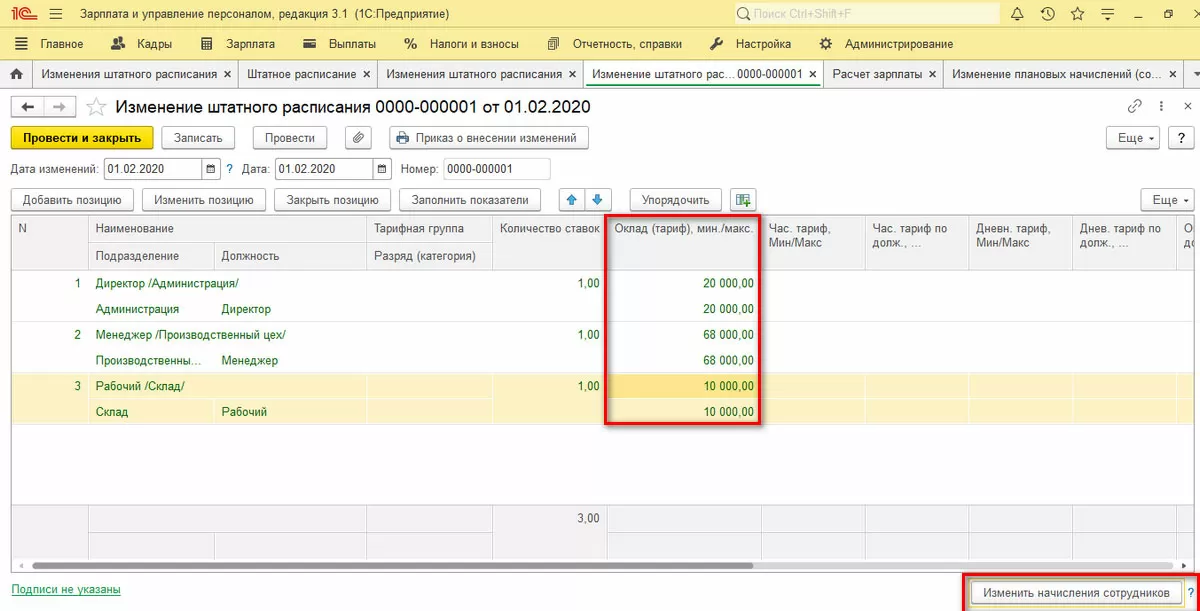
Task: Close the Штатное расписание tab
Action: pos(367,75)
